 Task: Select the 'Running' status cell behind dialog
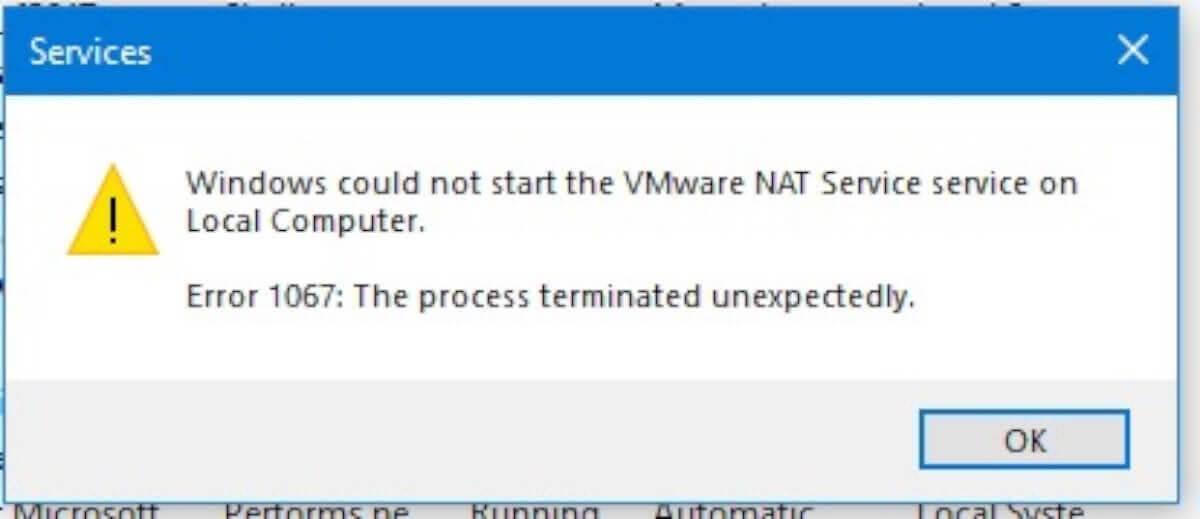click(x=533, y=510)
